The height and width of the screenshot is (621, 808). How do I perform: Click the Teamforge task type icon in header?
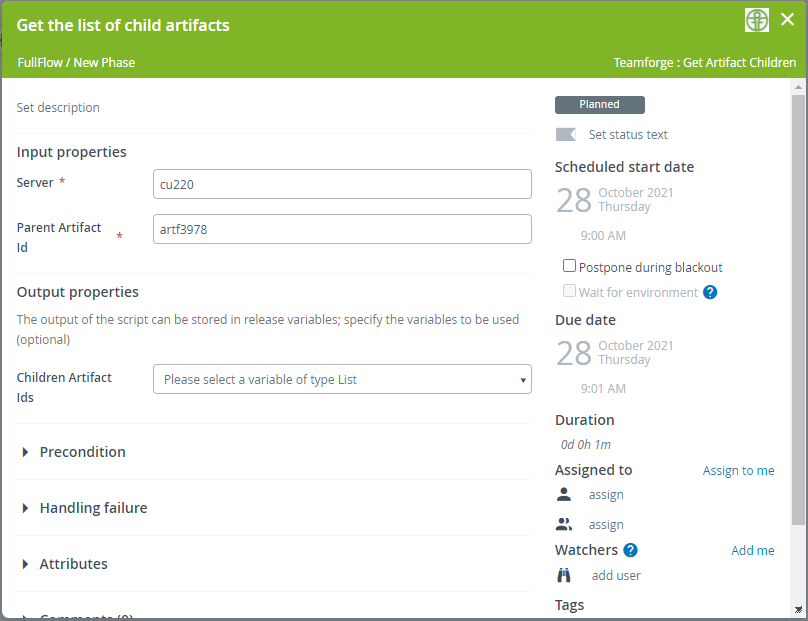[x=757, y=20]
